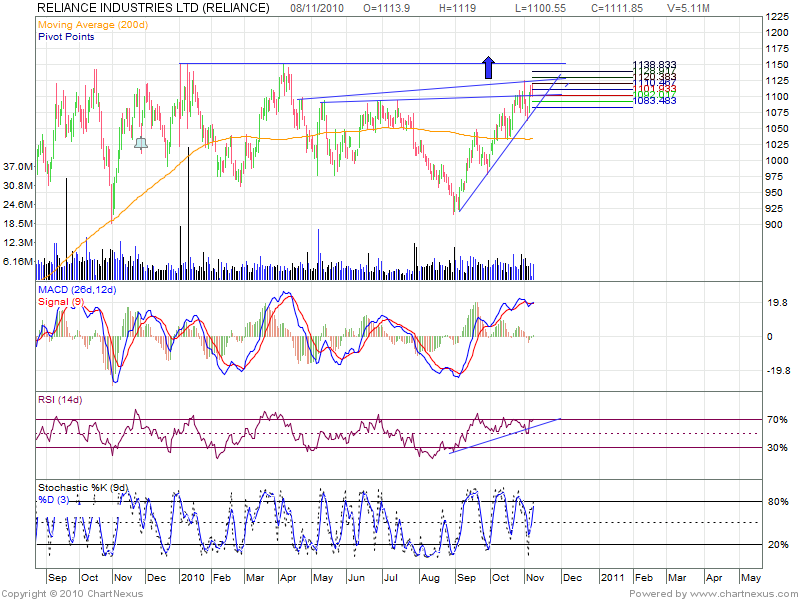Image resolution: width=800 pixels, height=600 pixels.
Task: Click the MACD (26d,12d) indicator label
Action: (77, 289)
